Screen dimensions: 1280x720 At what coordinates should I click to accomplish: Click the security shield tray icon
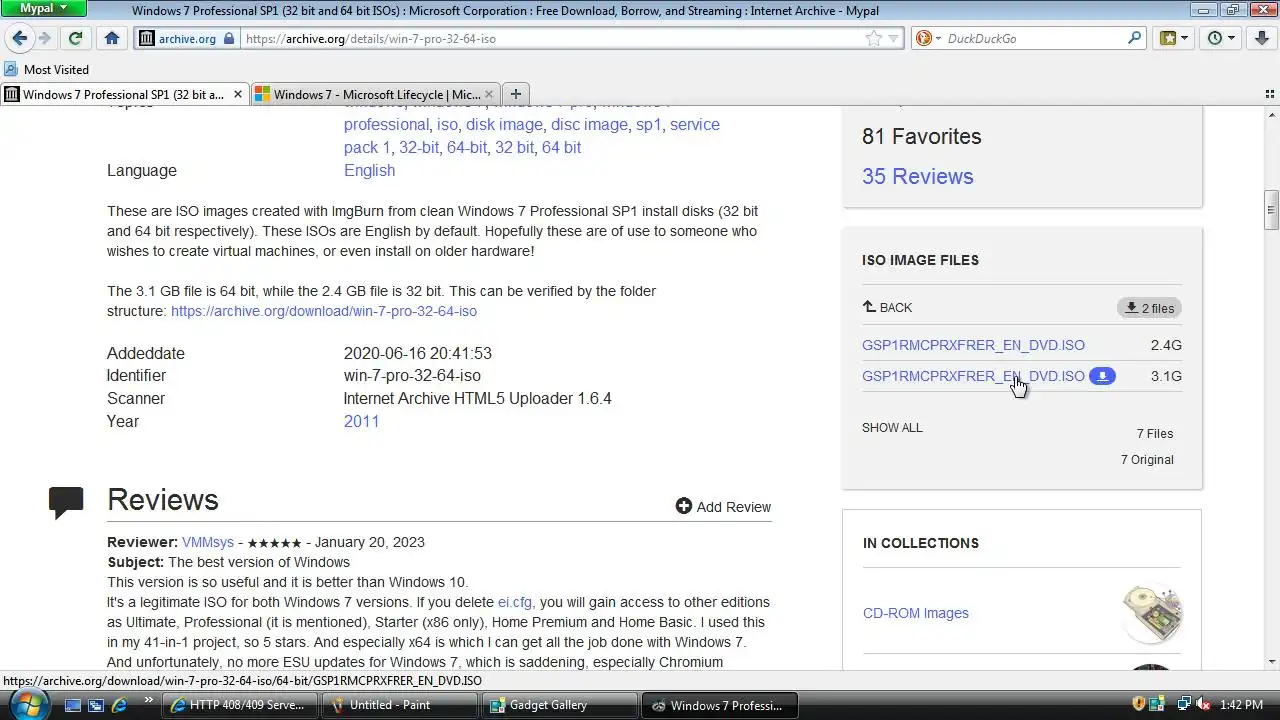1138,704
